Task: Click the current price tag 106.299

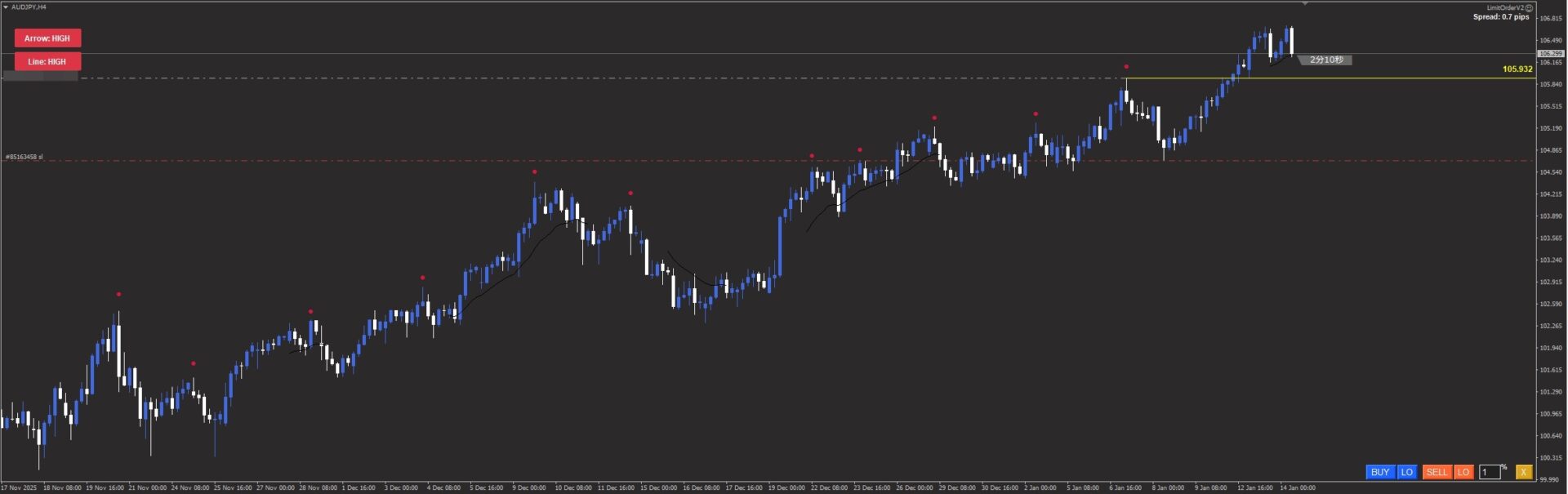Action: (1550, 54)
